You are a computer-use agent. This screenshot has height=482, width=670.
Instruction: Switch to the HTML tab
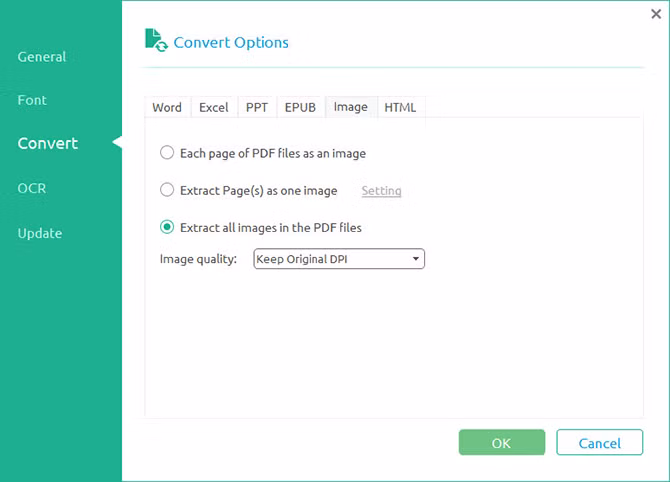coord(400,107)
